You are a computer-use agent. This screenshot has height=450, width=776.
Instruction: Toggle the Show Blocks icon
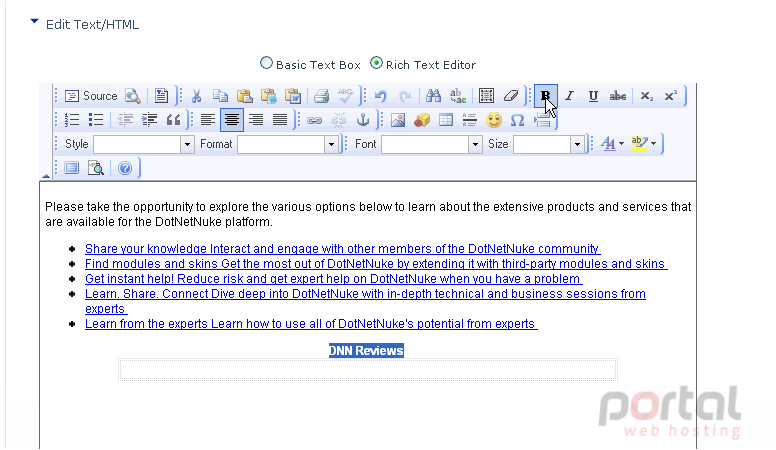96,168
